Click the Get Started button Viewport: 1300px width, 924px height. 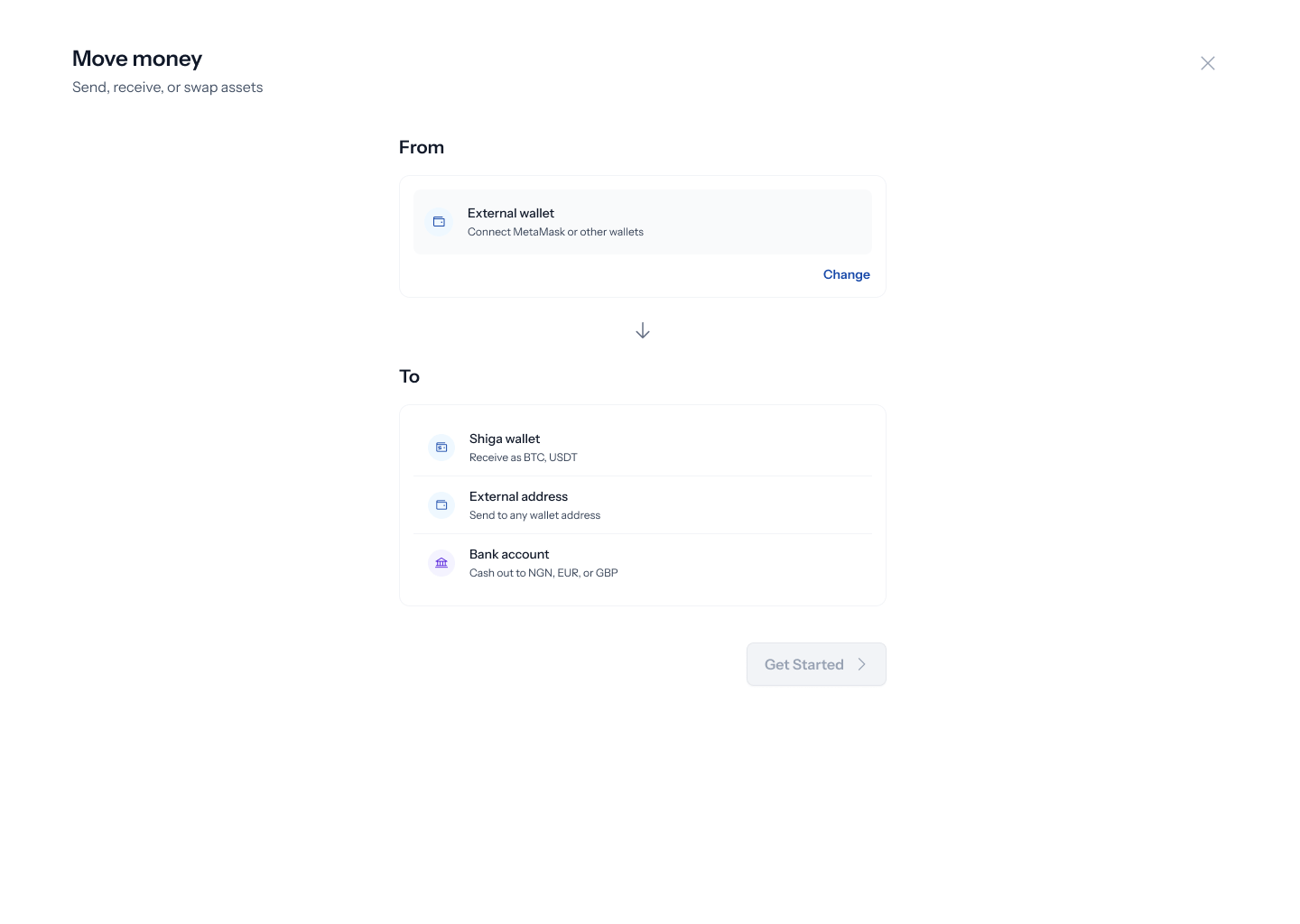coord(816,664)
